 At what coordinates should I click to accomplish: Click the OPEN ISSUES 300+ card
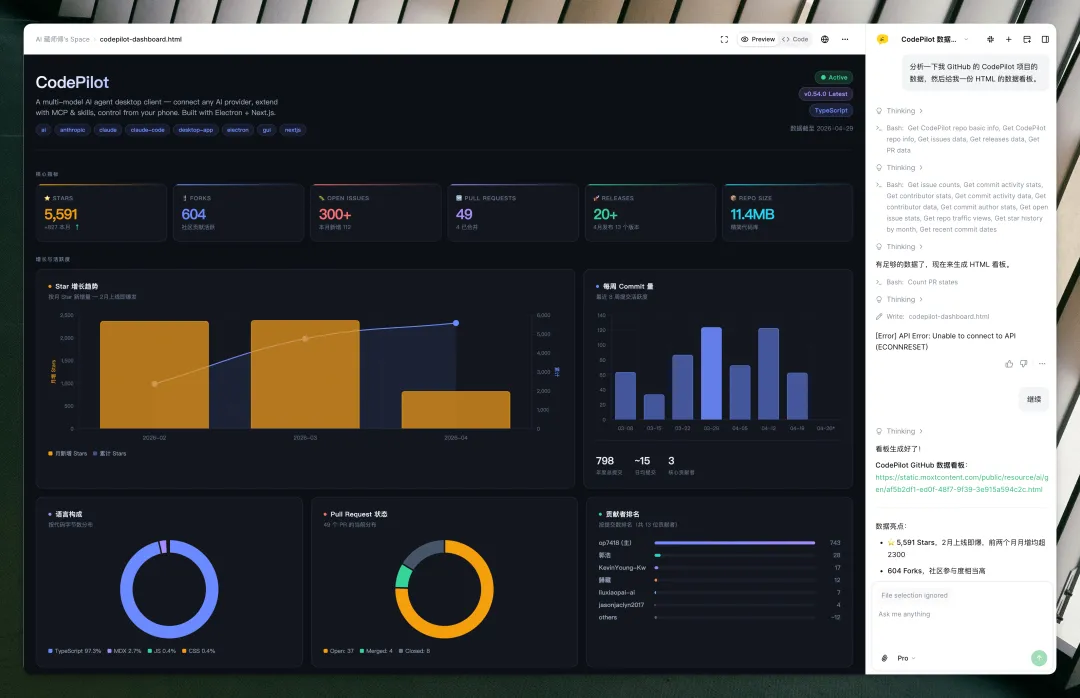[x=375, y=213]
